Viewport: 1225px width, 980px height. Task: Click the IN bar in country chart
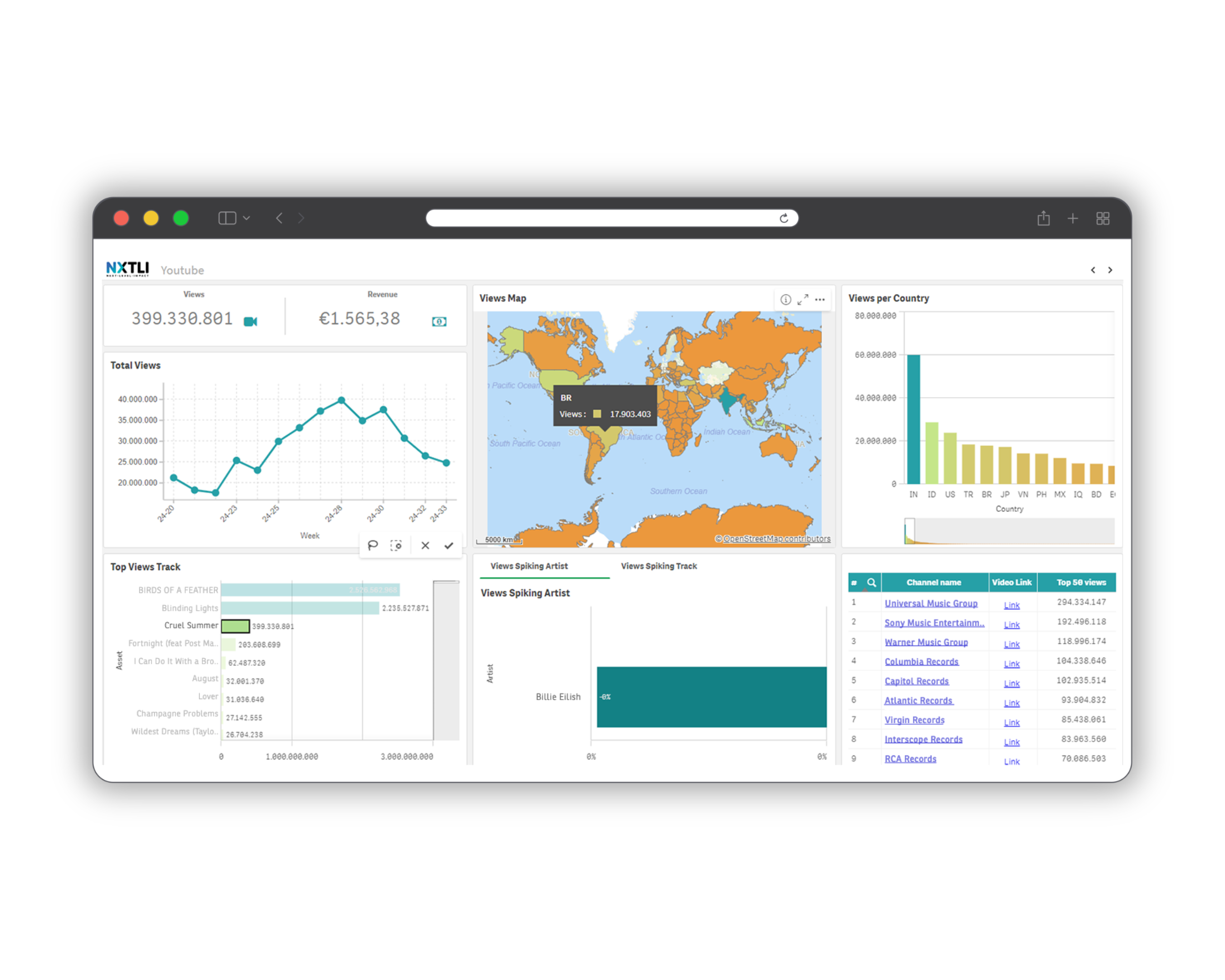[x=914, y=419]
